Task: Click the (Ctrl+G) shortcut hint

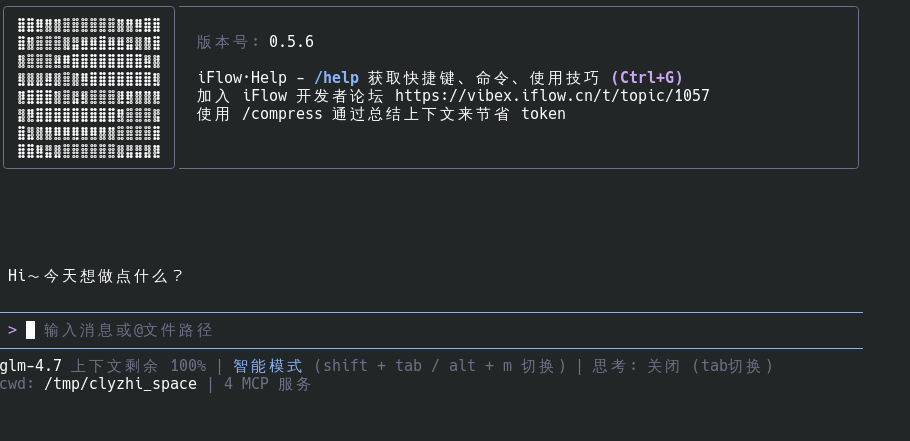Action: tap(646, 78)
